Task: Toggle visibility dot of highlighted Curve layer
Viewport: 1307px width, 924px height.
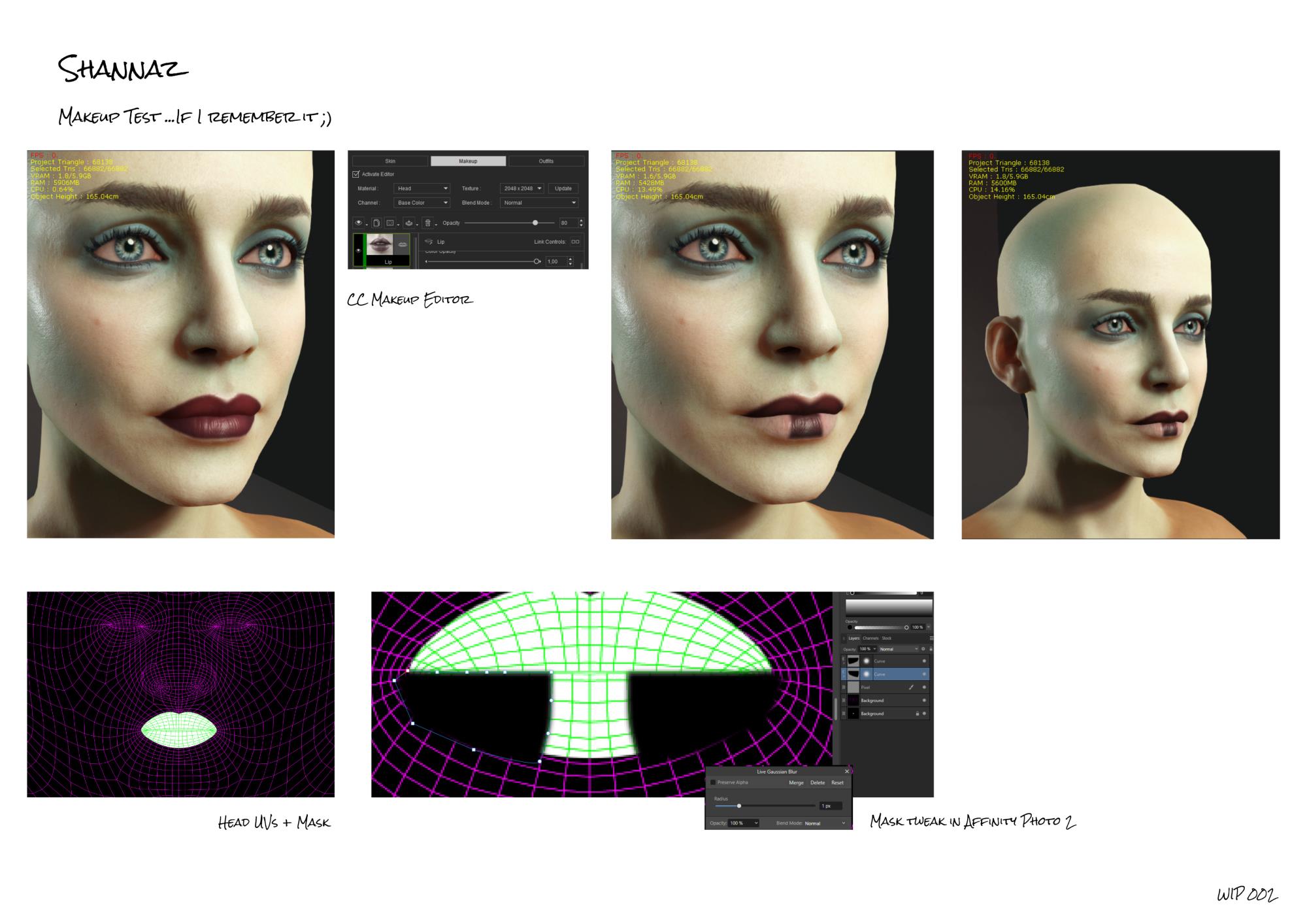Action: (x=924, y=674)
